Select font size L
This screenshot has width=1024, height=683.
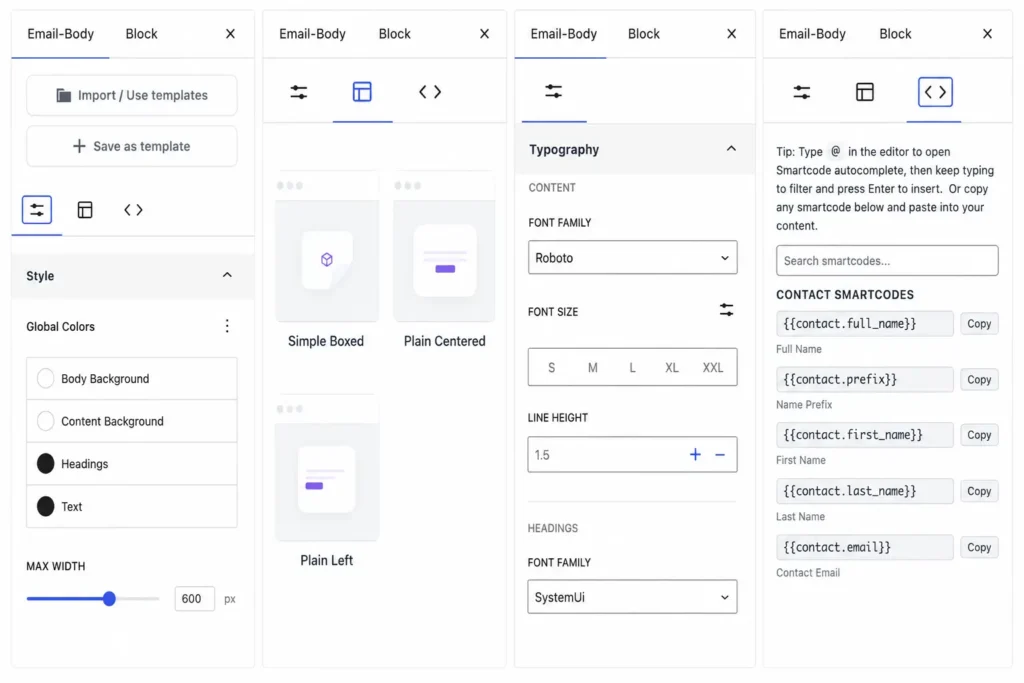pyautogui.click(x=632, y=368)
